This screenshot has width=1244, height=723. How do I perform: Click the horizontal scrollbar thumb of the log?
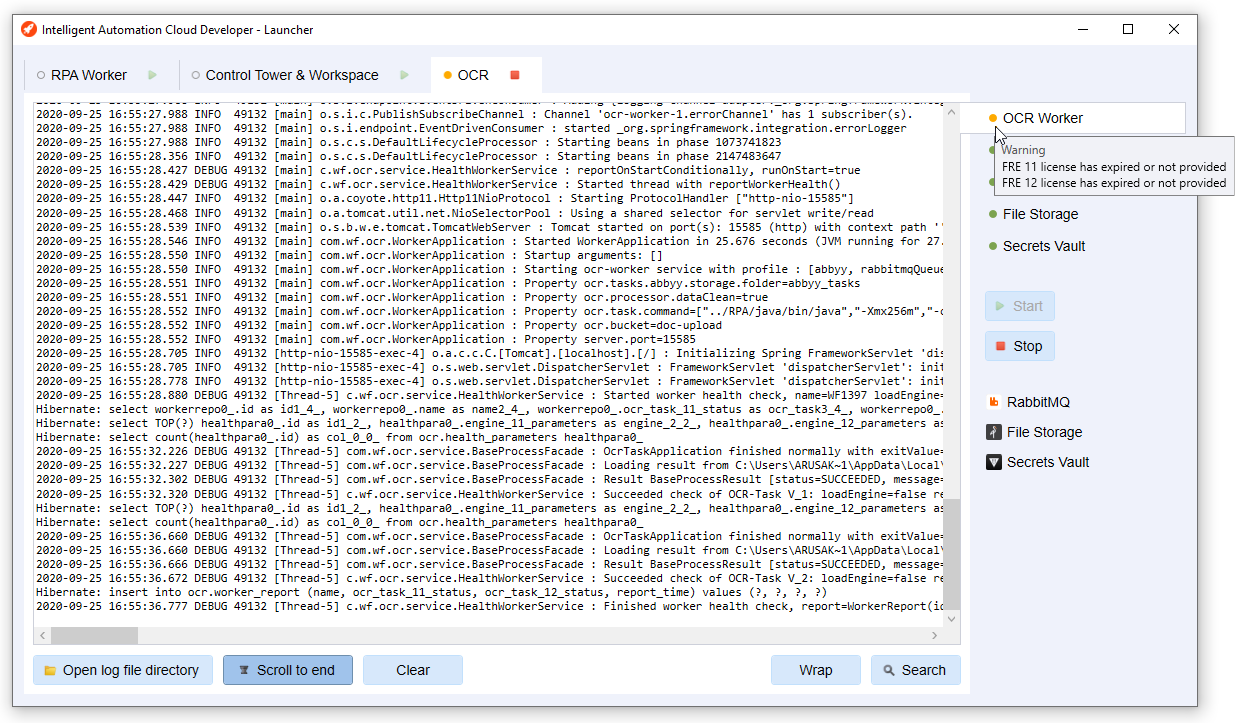[x=94, y=635]
